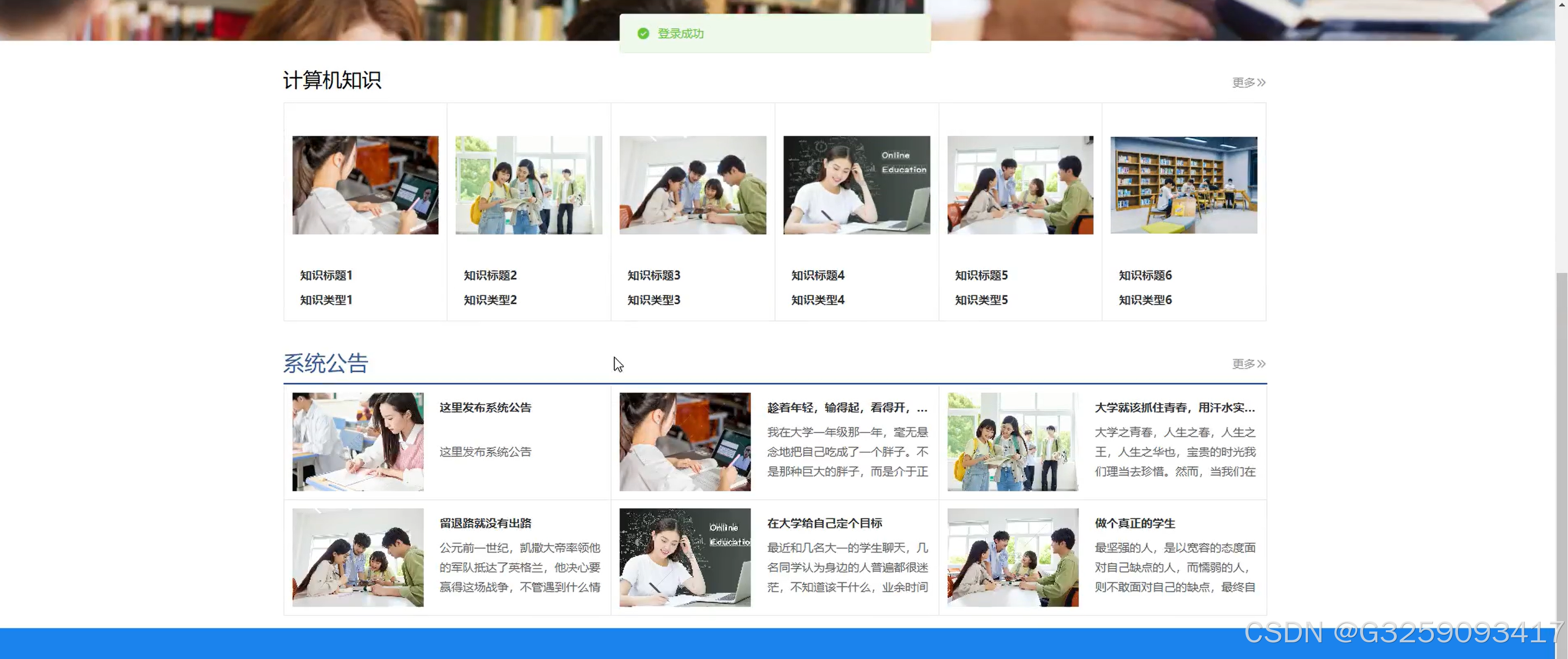Open announcement 在大学给自己定个目标

[824, 523]
